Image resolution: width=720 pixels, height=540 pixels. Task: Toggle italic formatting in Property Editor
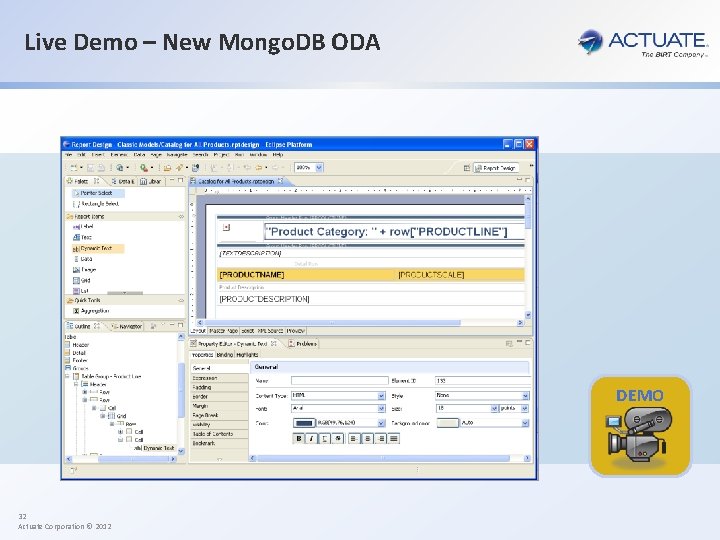point(311,439)
